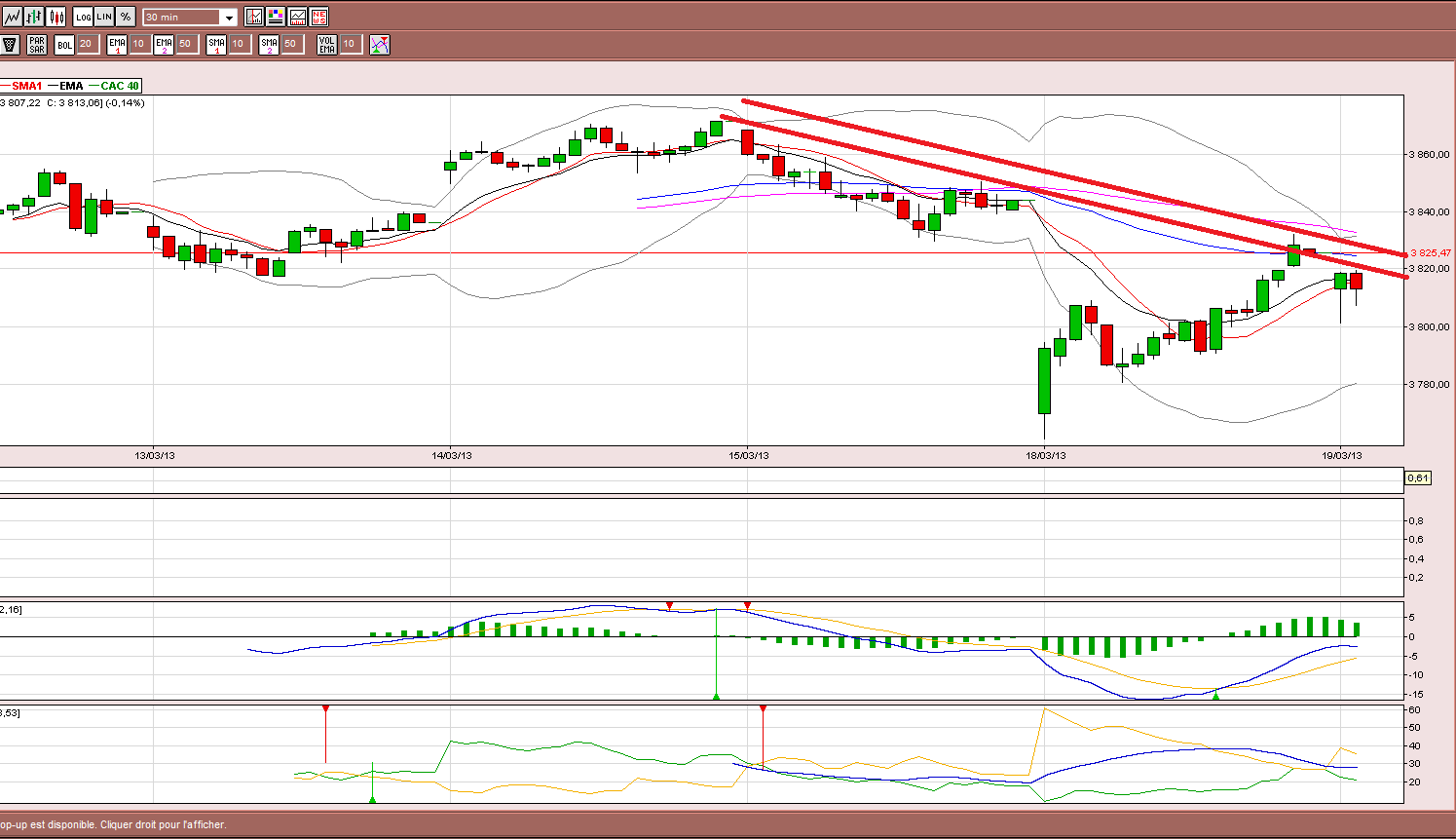Edit the SMA 1 period field
This screenshot has height=839, width=1456.
(239, 45)
